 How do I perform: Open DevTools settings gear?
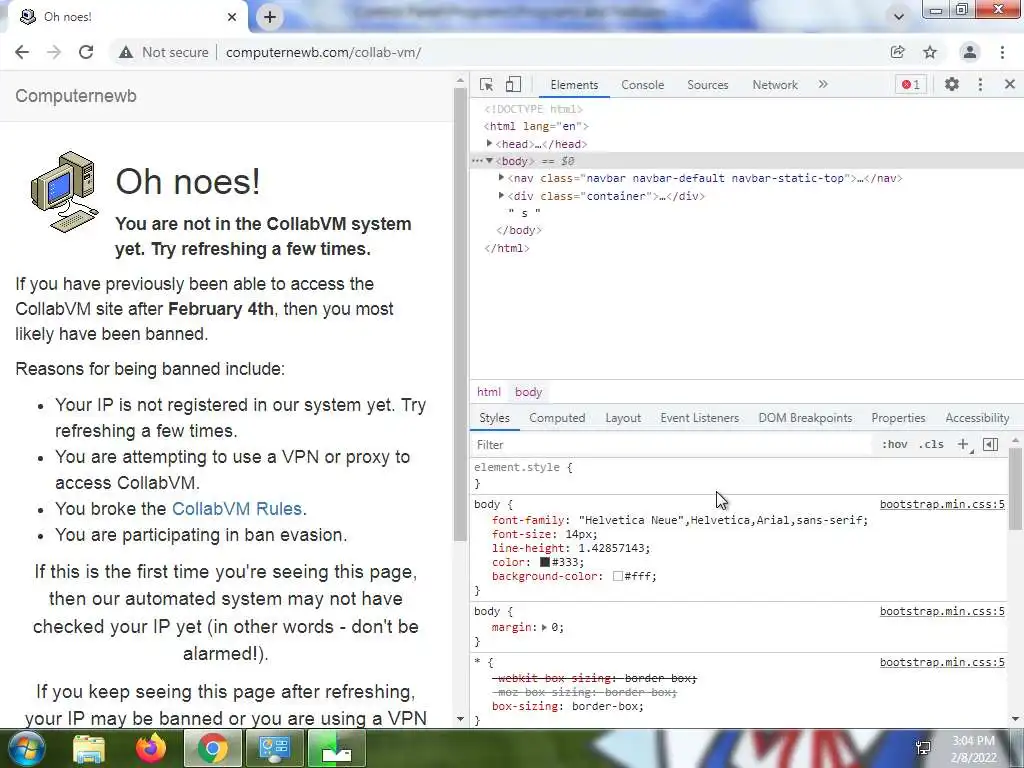(952, 84)
